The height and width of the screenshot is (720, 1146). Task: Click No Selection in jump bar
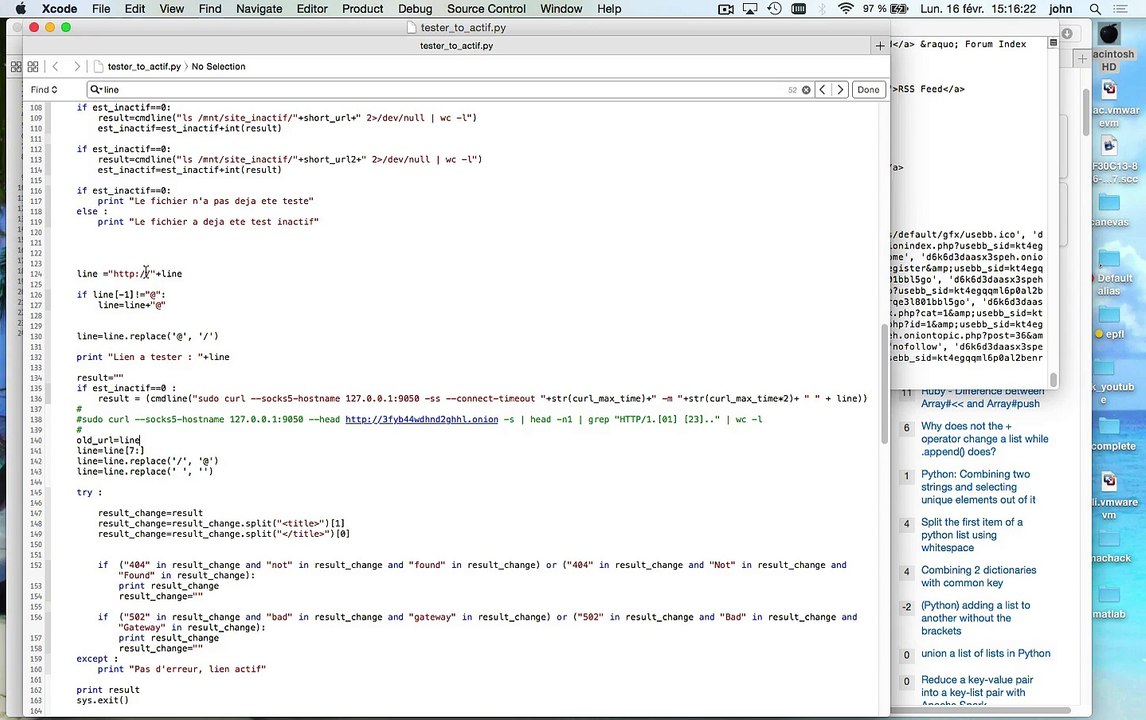(x=219, y=67)
